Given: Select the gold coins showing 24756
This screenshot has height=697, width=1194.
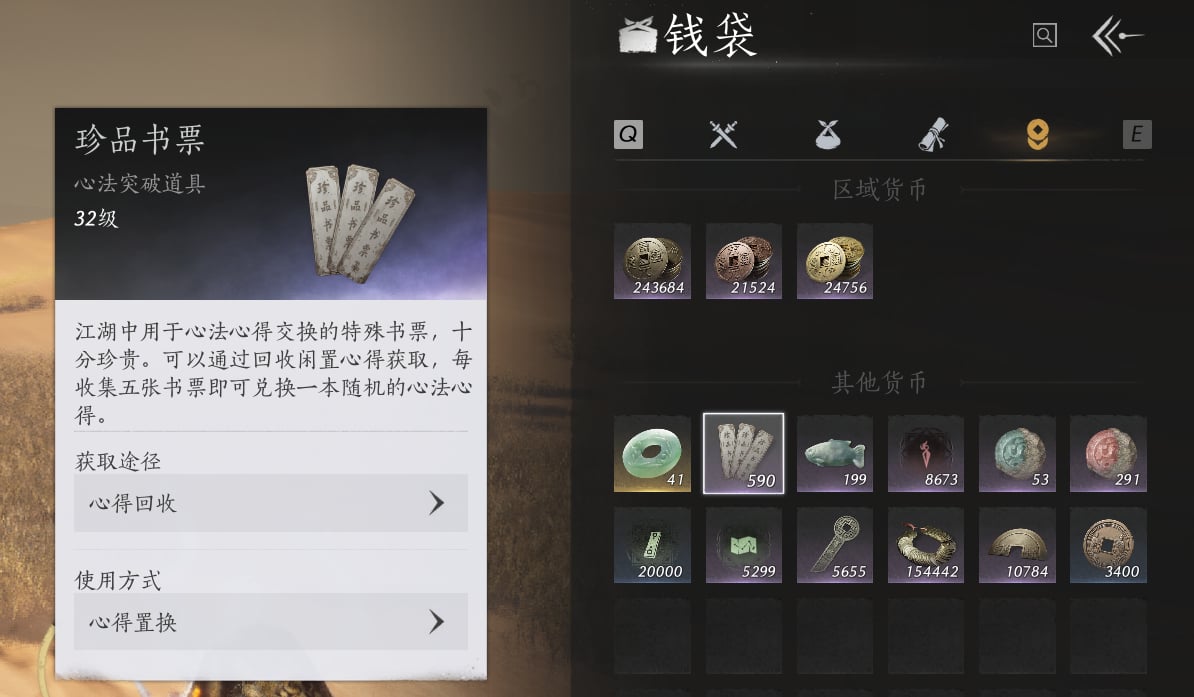Looking at the screenshot, I should 835,261.
